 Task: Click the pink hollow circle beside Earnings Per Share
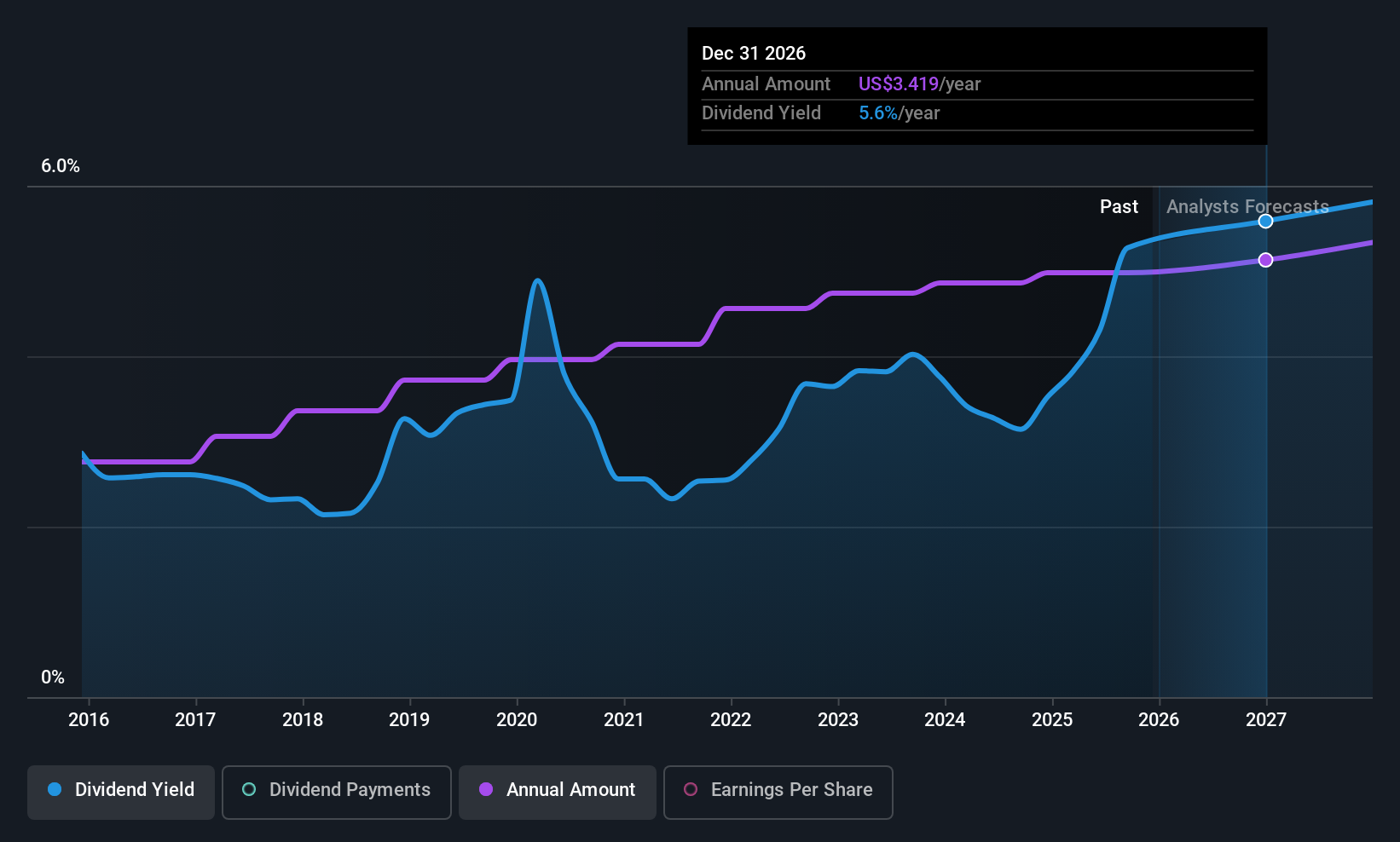pos(691,790)
